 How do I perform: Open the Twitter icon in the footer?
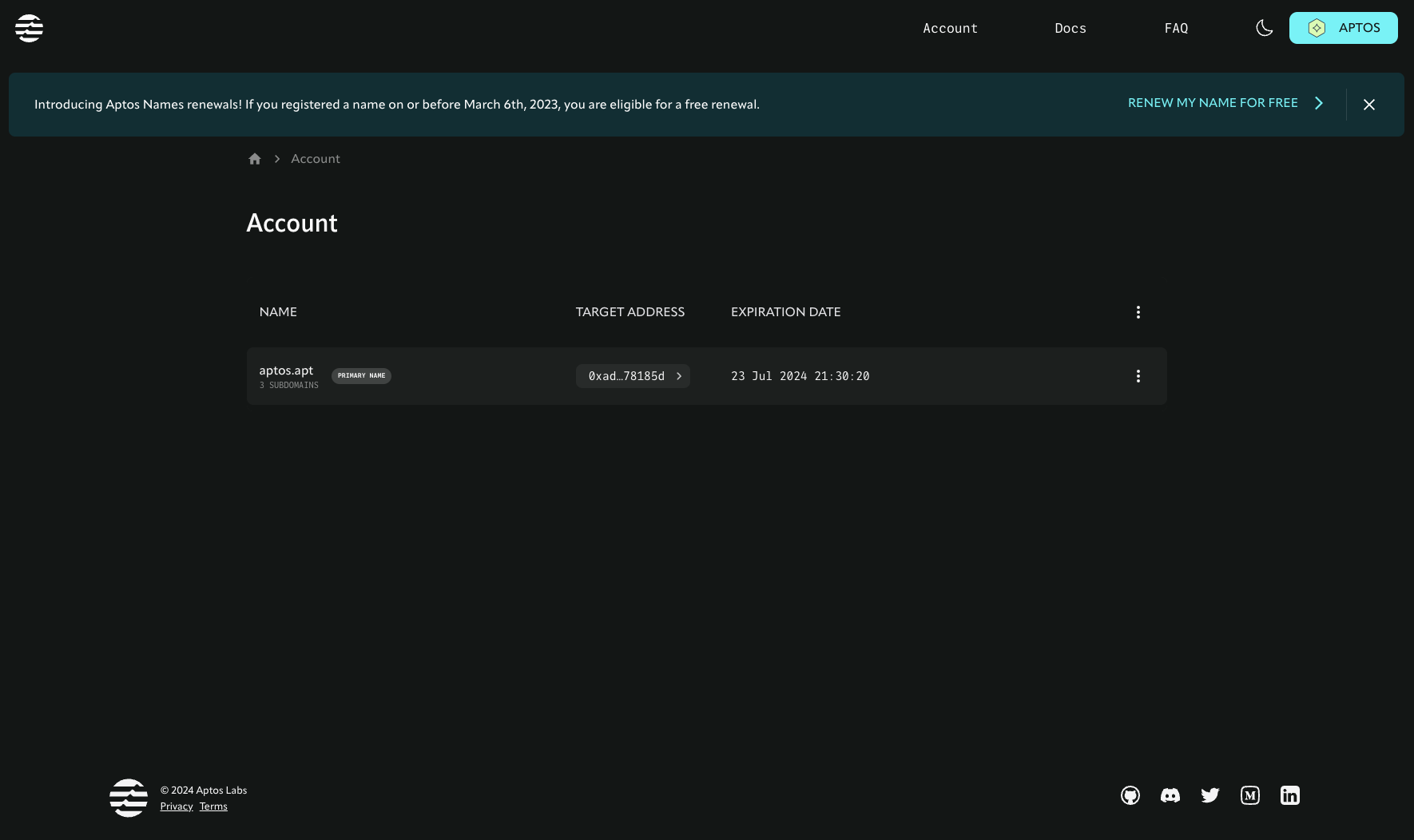pos(1209,795)
